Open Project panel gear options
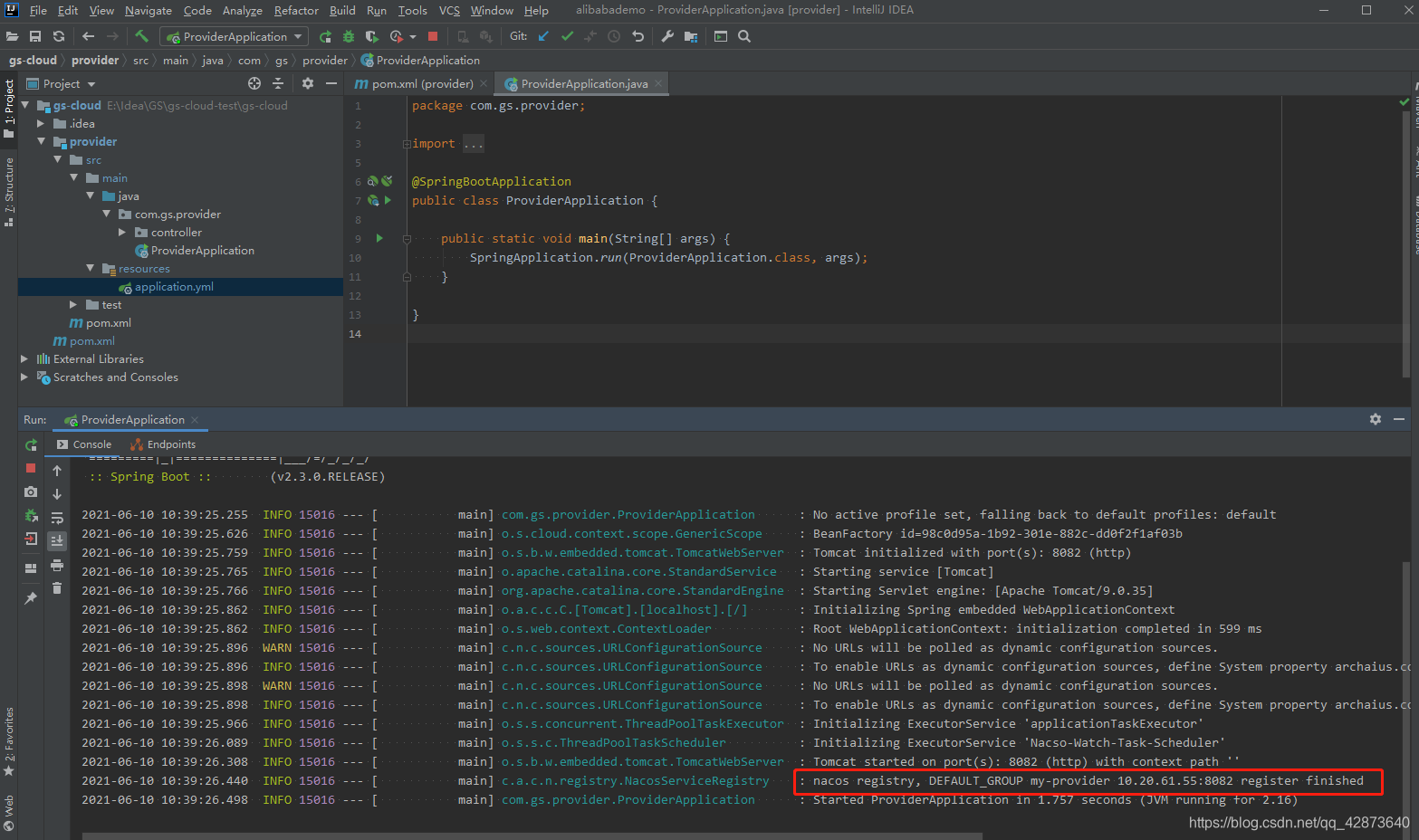 (x=308, y=83)
